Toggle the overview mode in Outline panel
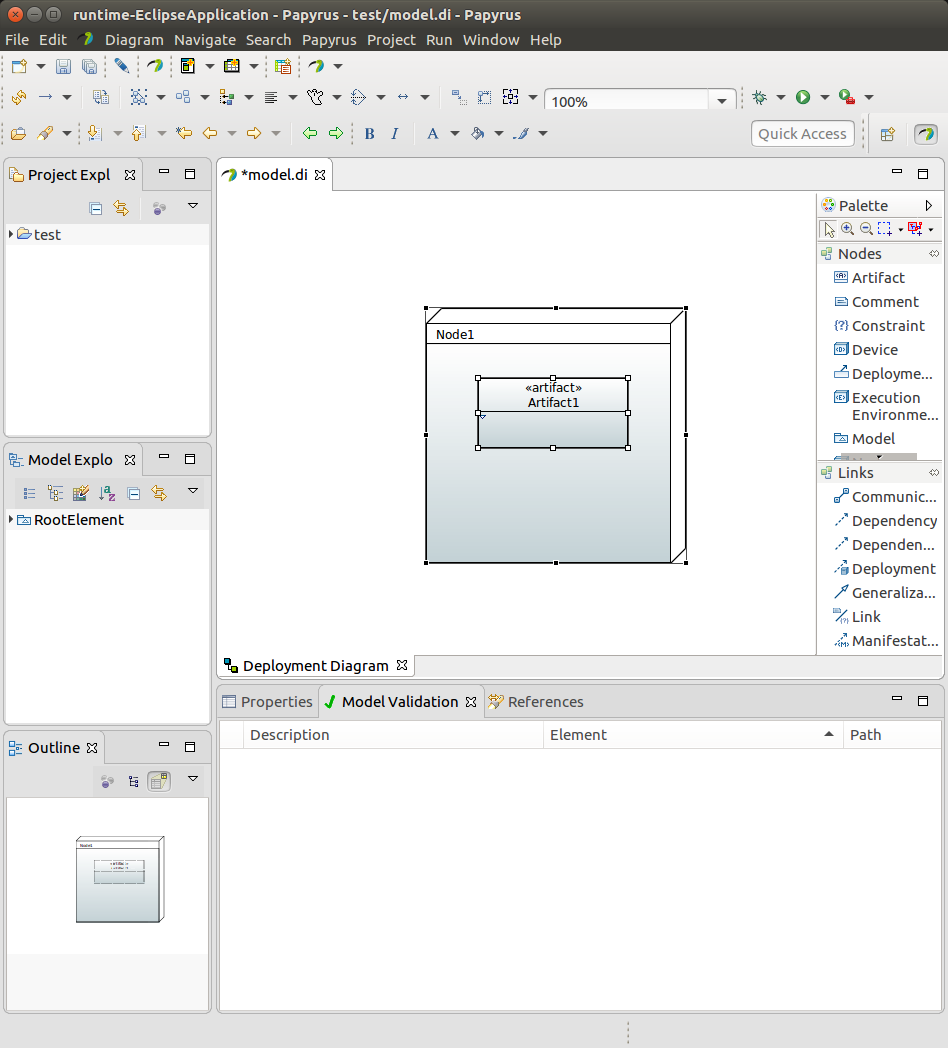Viewport: 948px width, 1048px height. click(159, 781)
